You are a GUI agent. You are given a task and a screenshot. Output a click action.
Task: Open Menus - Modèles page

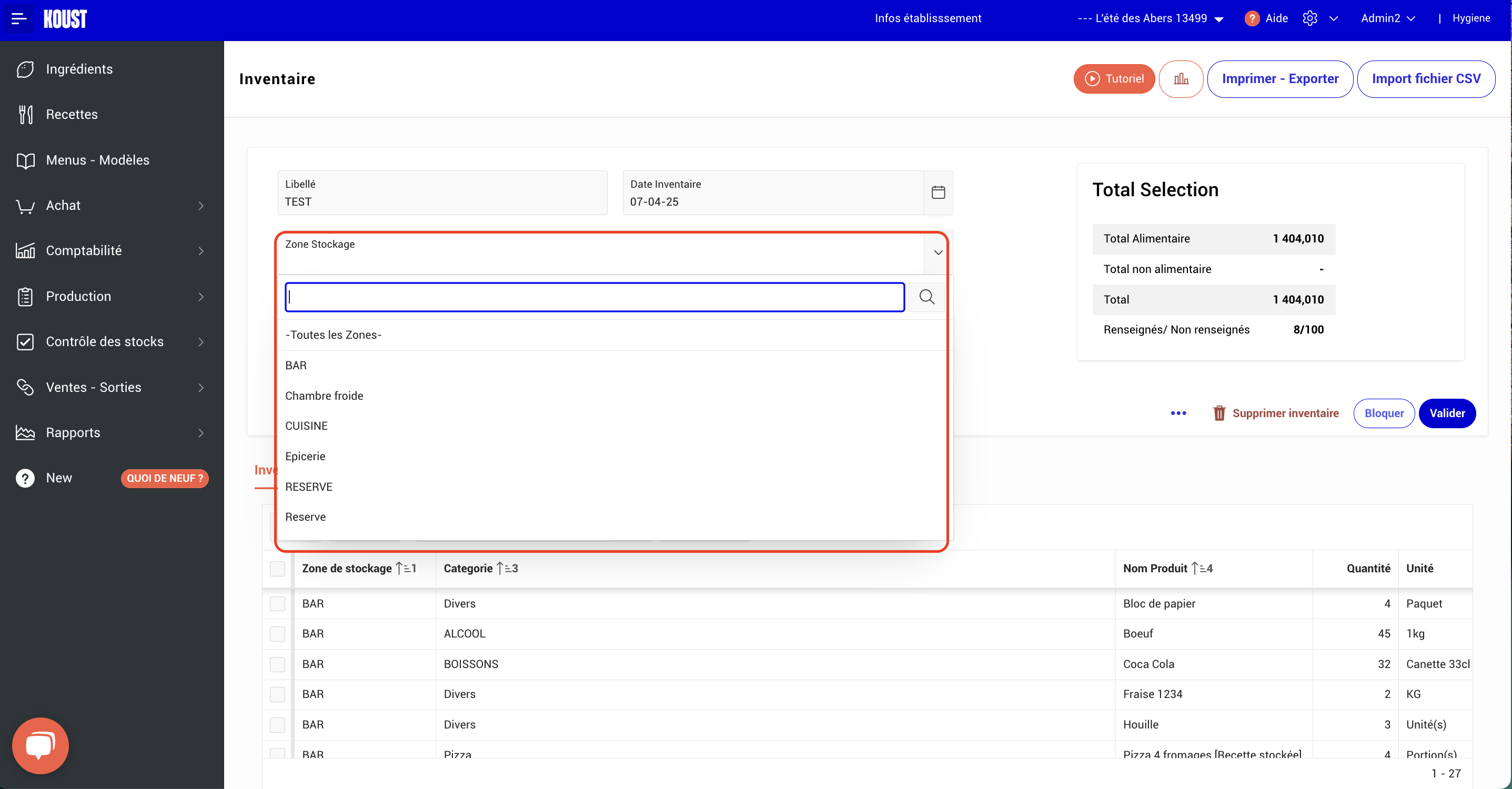pyautogui.click(x=97, y=160)
